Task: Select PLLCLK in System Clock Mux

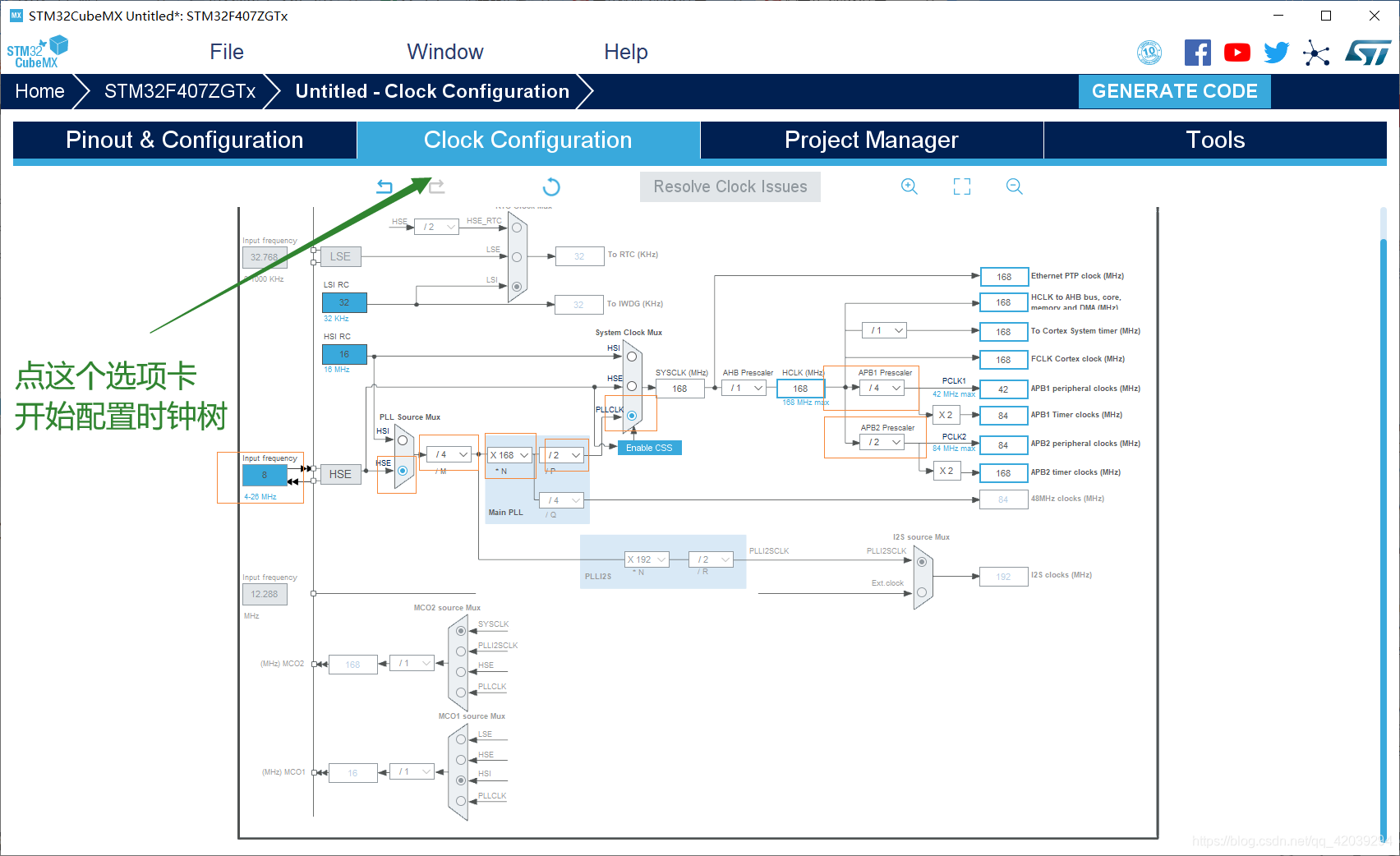Action: click(x=632, y=416)
